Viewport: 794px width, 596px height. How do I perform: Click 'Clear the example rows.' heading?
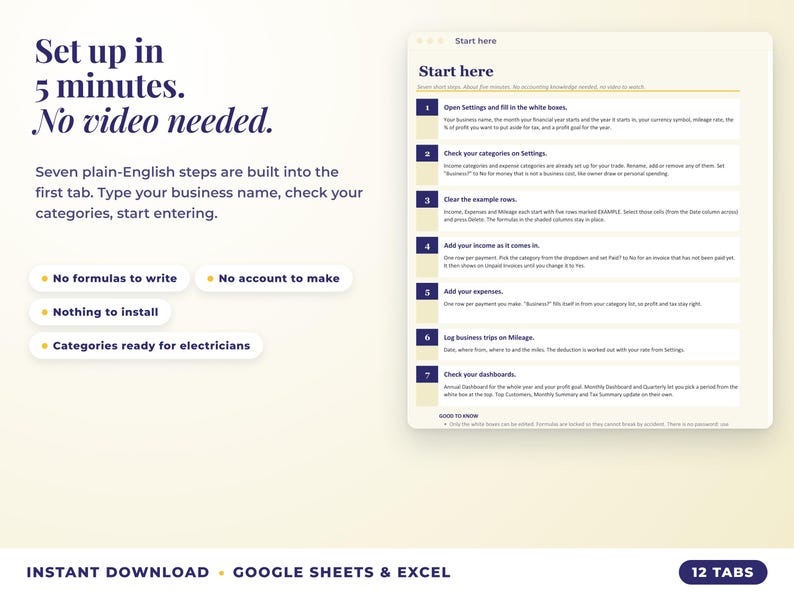480,200
